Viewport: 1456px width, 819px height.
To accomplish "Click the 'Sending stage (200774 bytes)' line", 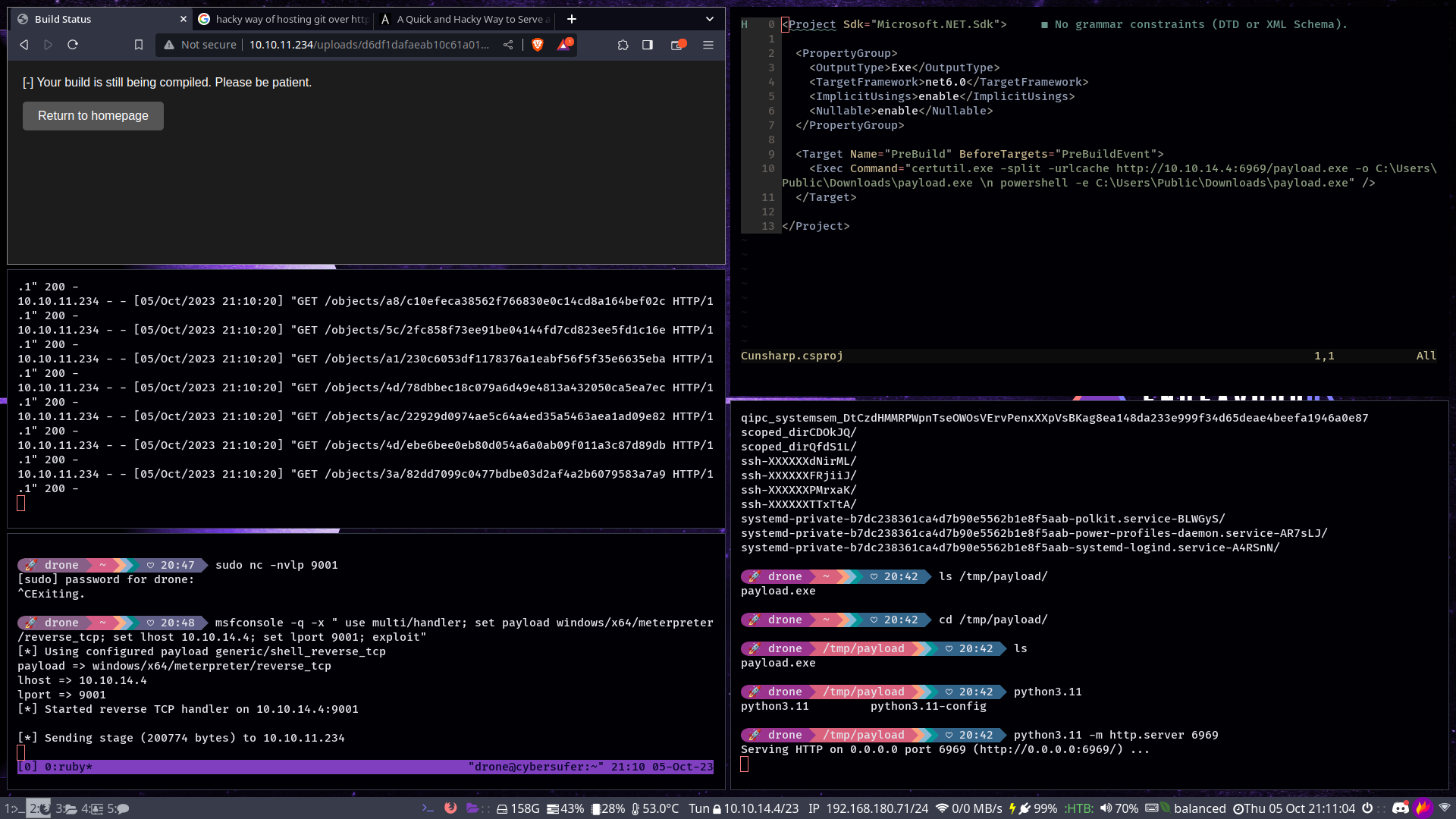I will [x=181, y=738].
